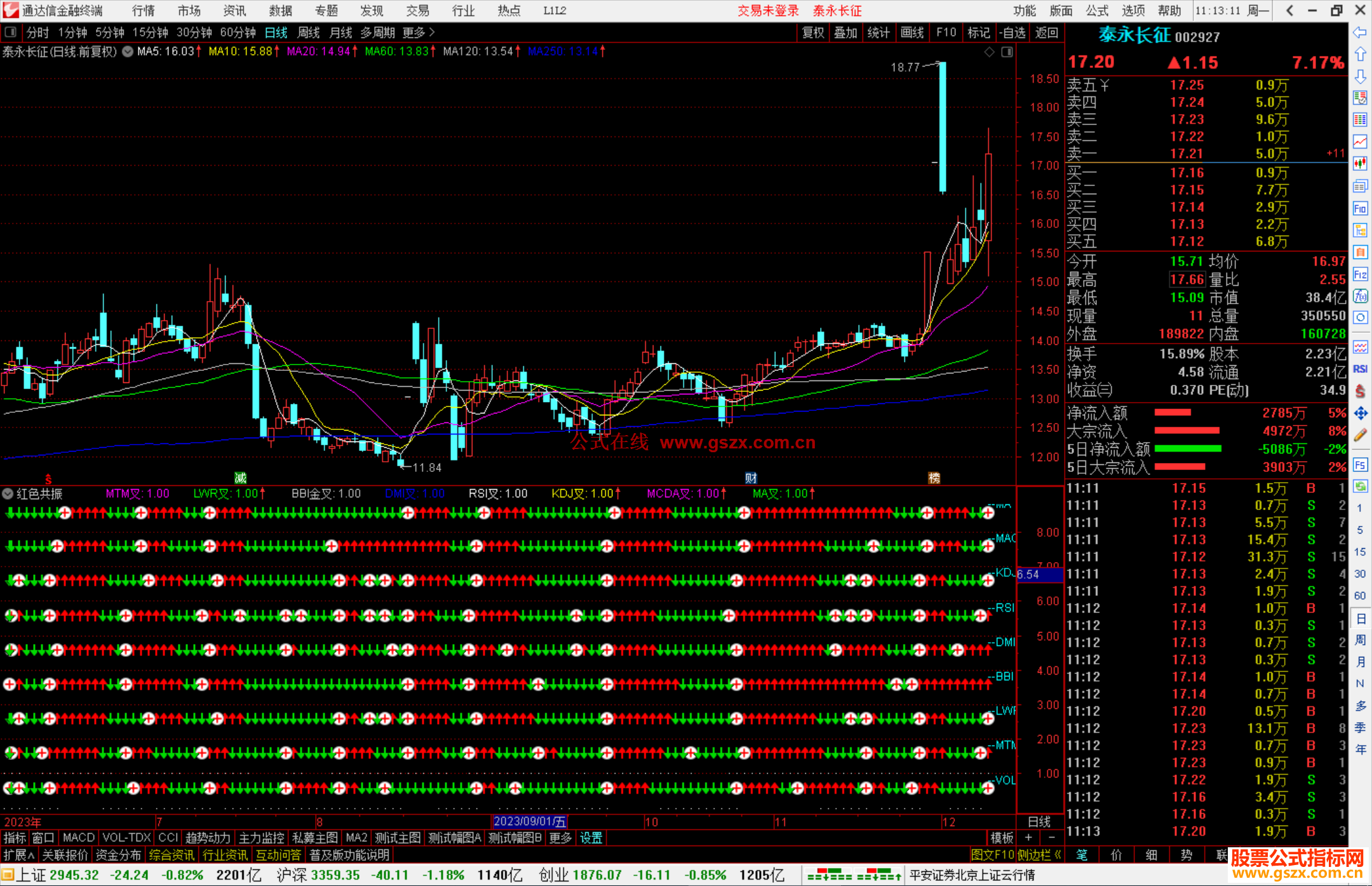Click the 复权 button
1372x886 pixels.
[812, 32]
